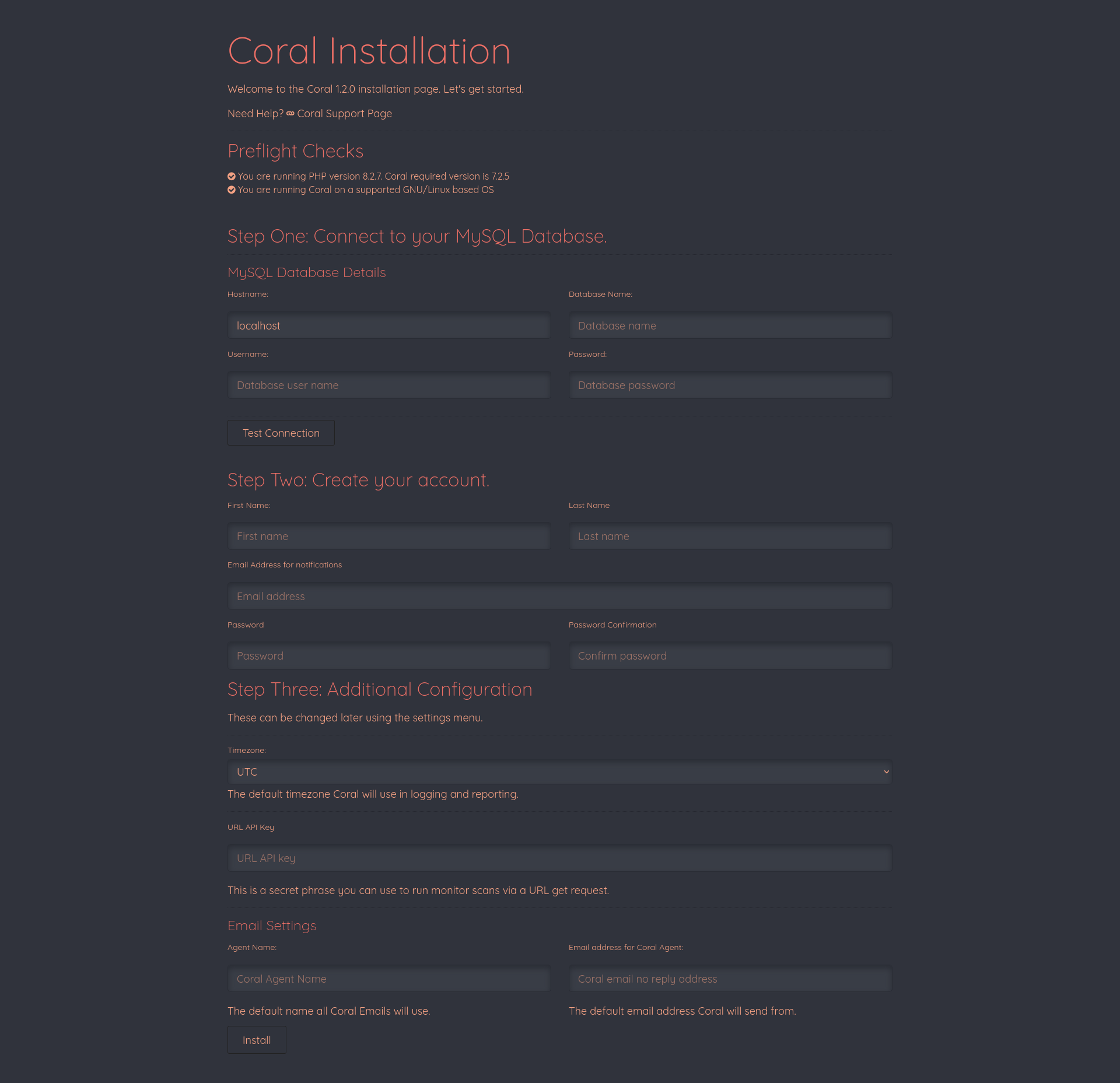Image resolution: width=1120 pixels, height=1083 pixels.
Task: Click the Email Address for notifications field
Action: click(559, 596)
